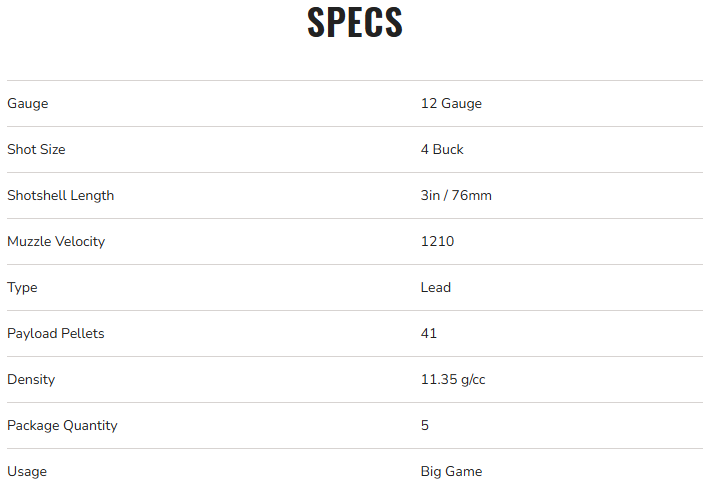This screenshot has width=709, height=489.
Task: Click the Gauge label
Action: [27, 104]
